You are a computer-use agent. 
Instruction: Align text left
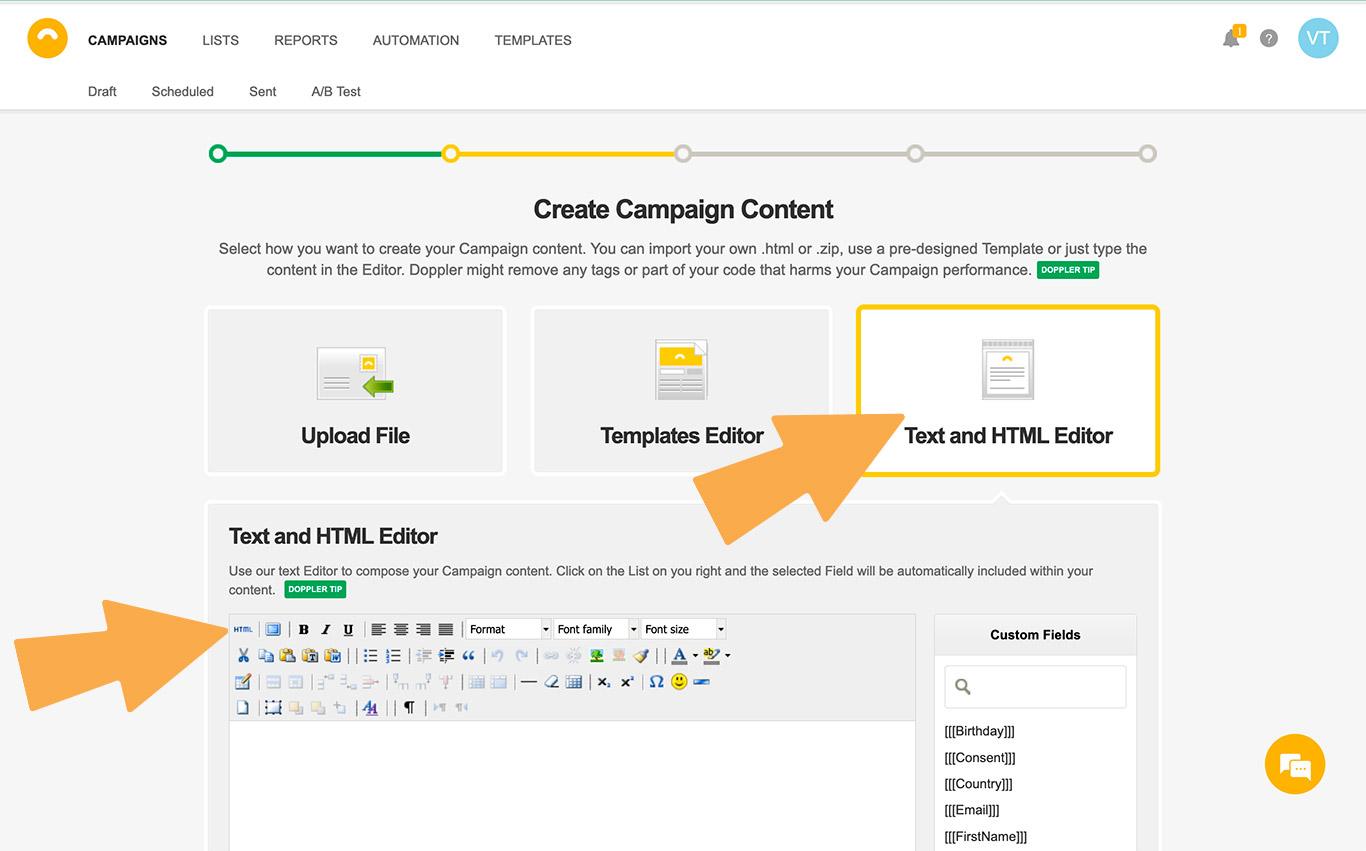(379, 629)
